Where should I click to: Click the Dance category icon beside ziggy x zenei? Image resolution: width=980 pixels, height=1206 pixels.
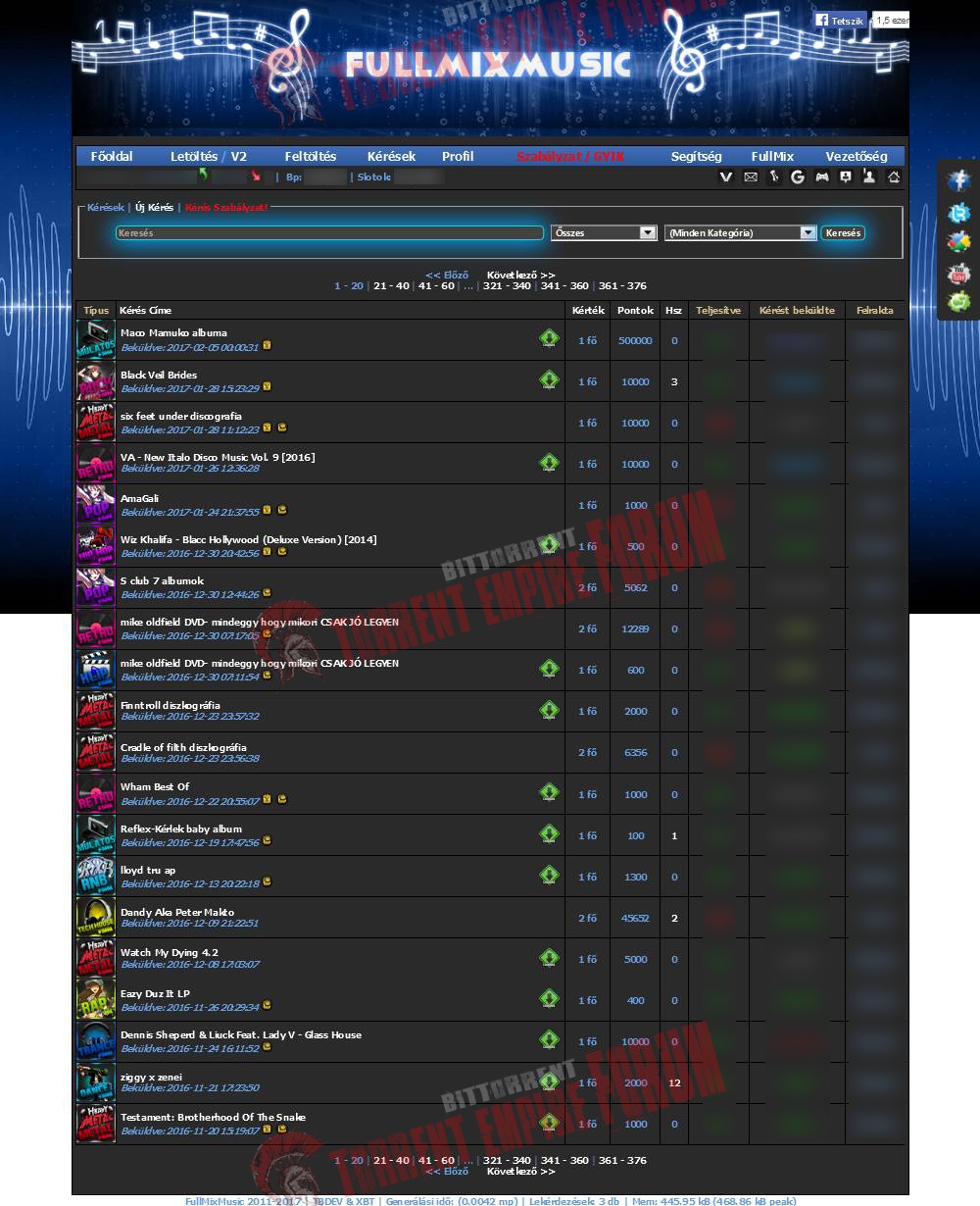96,1082
